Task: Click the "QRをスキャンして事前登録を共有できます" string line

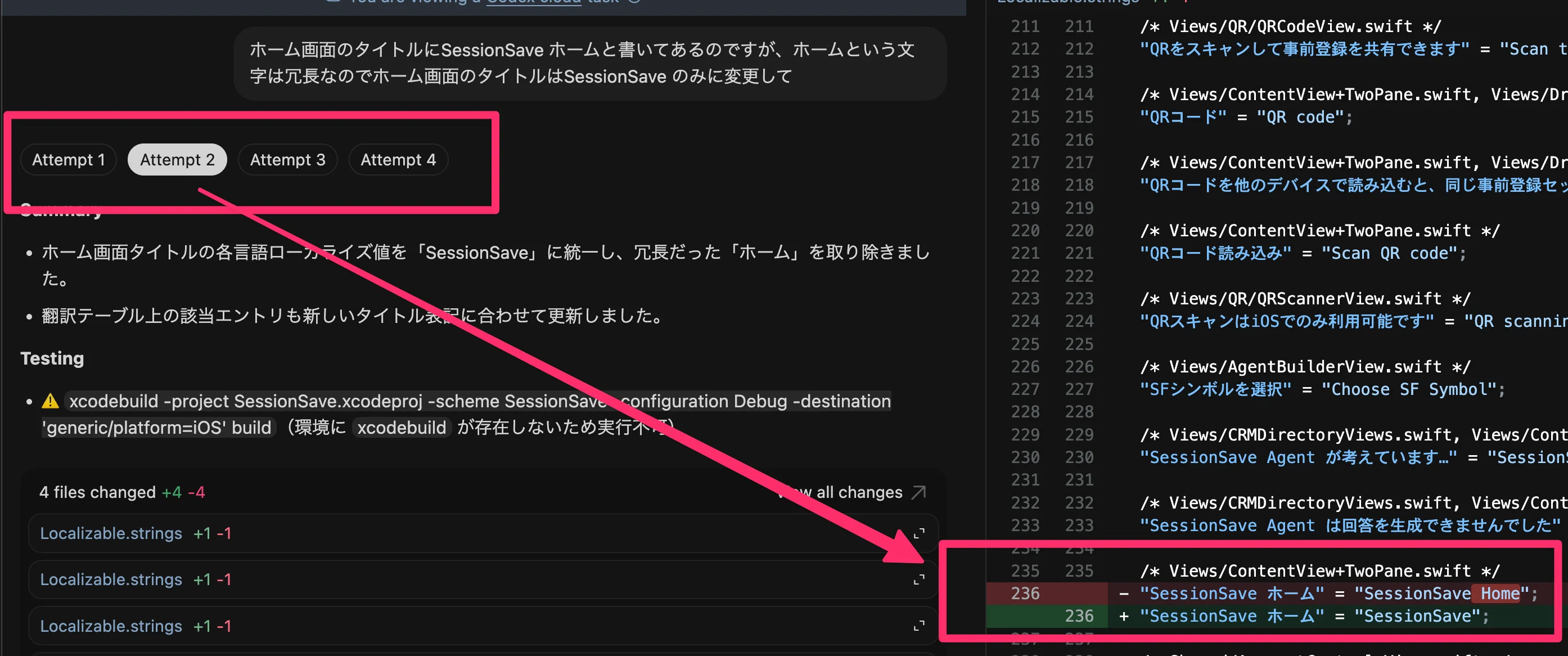Action: (x=1354, y=49)
